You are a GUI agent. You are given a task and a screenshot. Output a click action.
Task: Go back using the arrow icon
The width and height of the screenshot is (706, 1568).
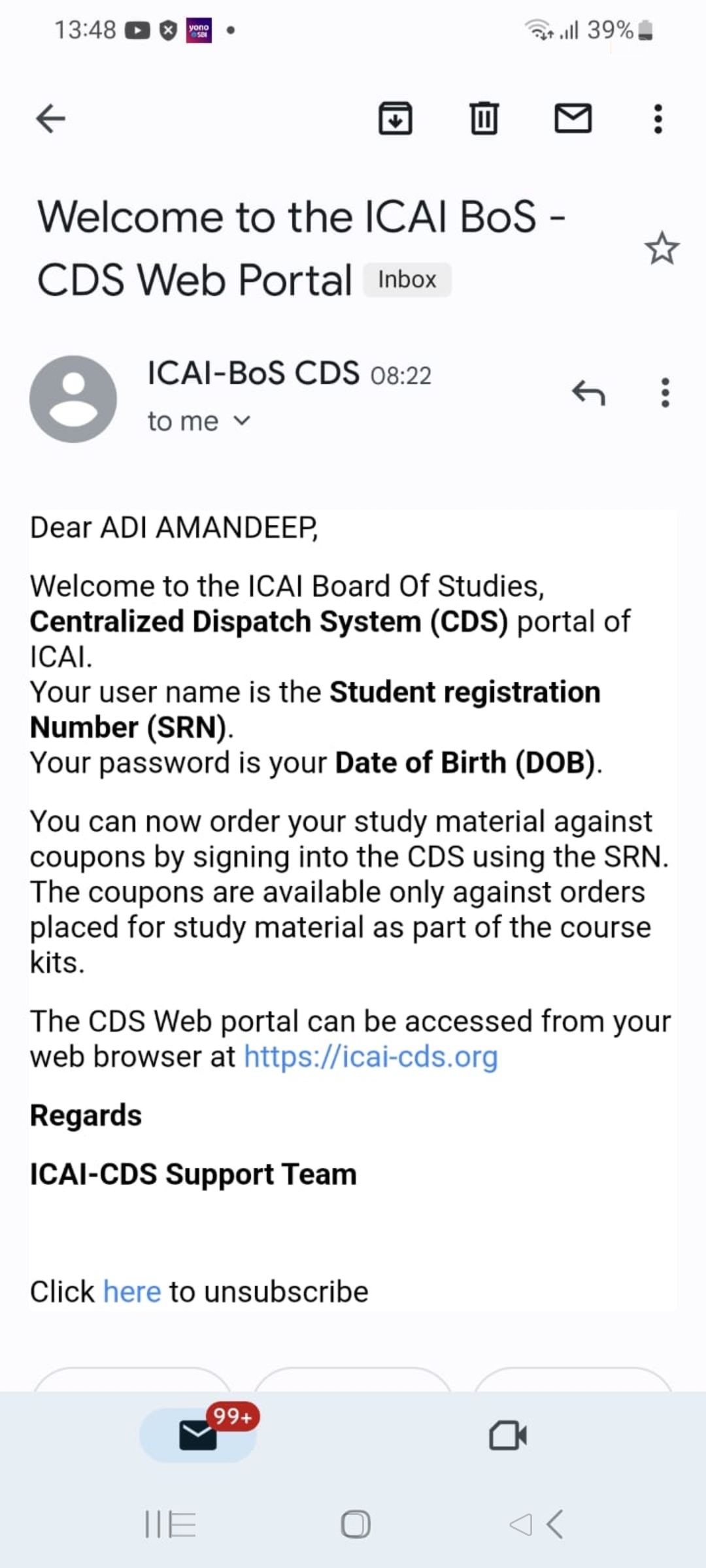pyautogui.click(x=51, y=119)
